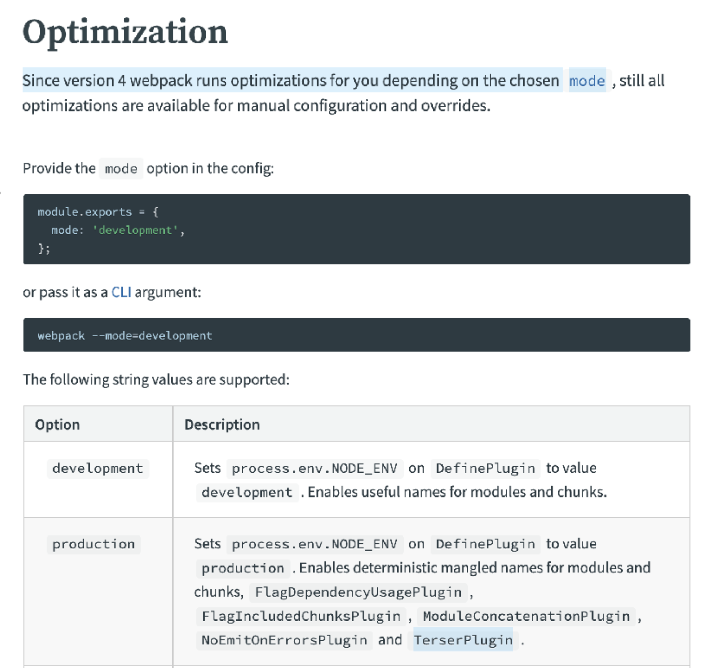This screenshot has height=668, width=710.
Task: Click process.env.NODE_ENV in the production row
Action: coord(315,544)
